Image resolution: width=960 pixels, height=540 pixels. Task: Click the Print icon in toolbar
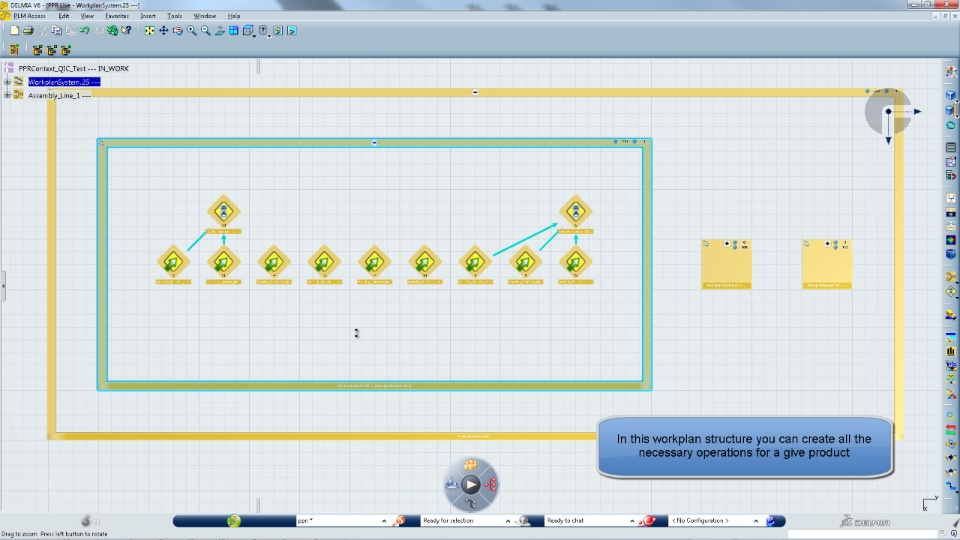[28, 31]
